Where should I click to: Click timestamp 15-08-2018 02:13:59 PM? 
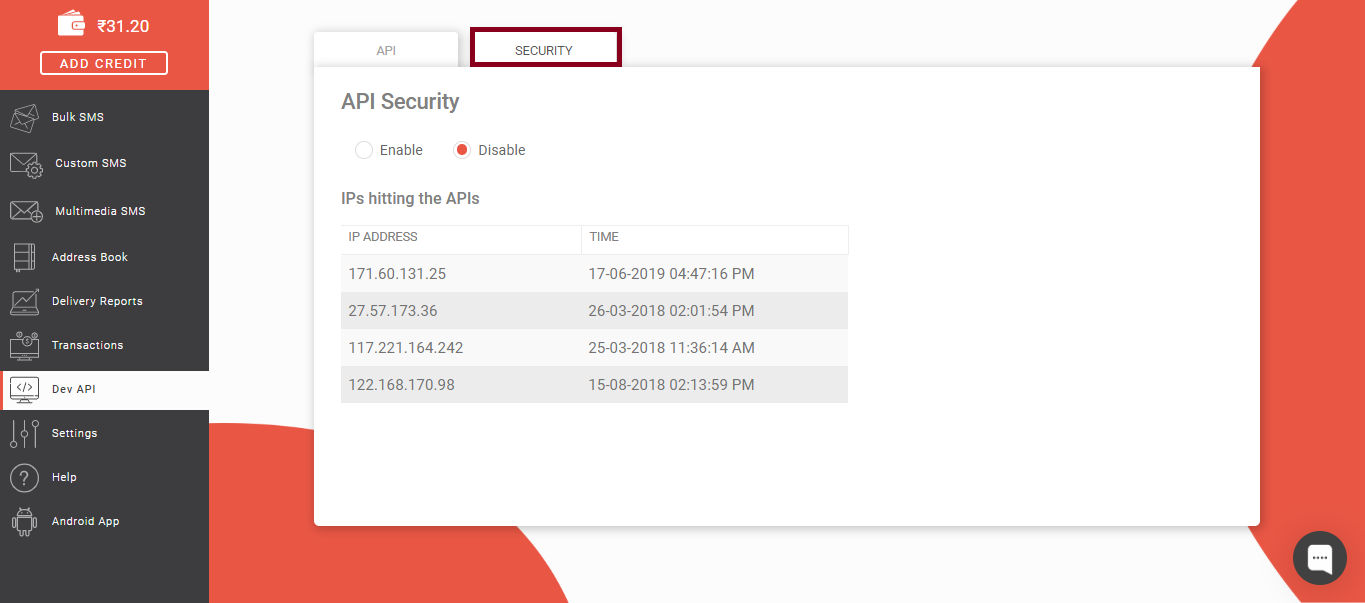point(672,385)
